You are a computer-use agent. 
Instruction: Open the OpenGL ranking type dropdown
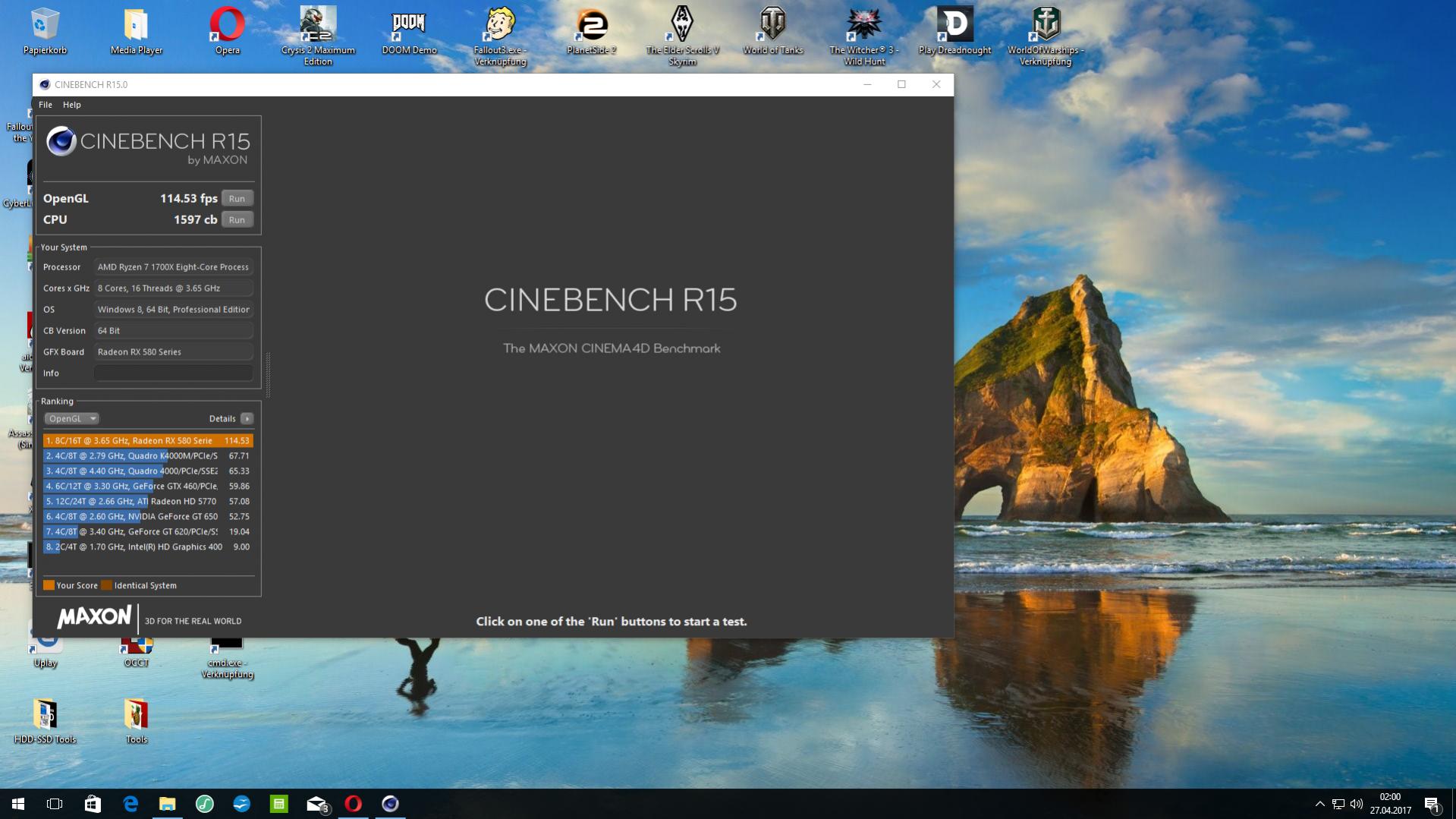(x=71, y=418)
